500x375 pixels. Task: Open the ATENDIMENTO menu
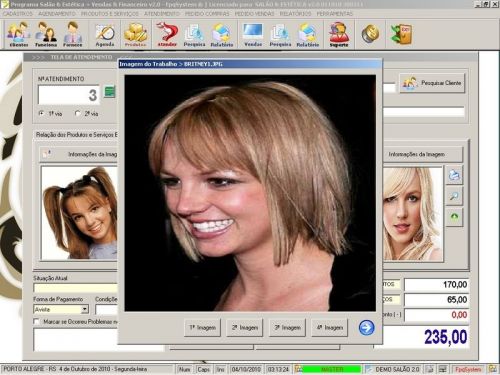click(x=162, y=14)
